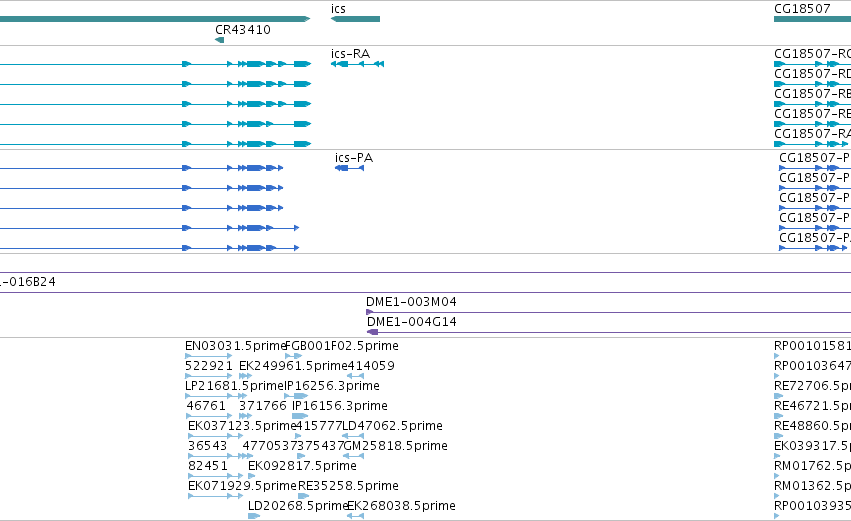The height and width of the screenshot is (521, 851).
Task: Click the DME1-003M04 clone label
Action: tap(411, 302)
